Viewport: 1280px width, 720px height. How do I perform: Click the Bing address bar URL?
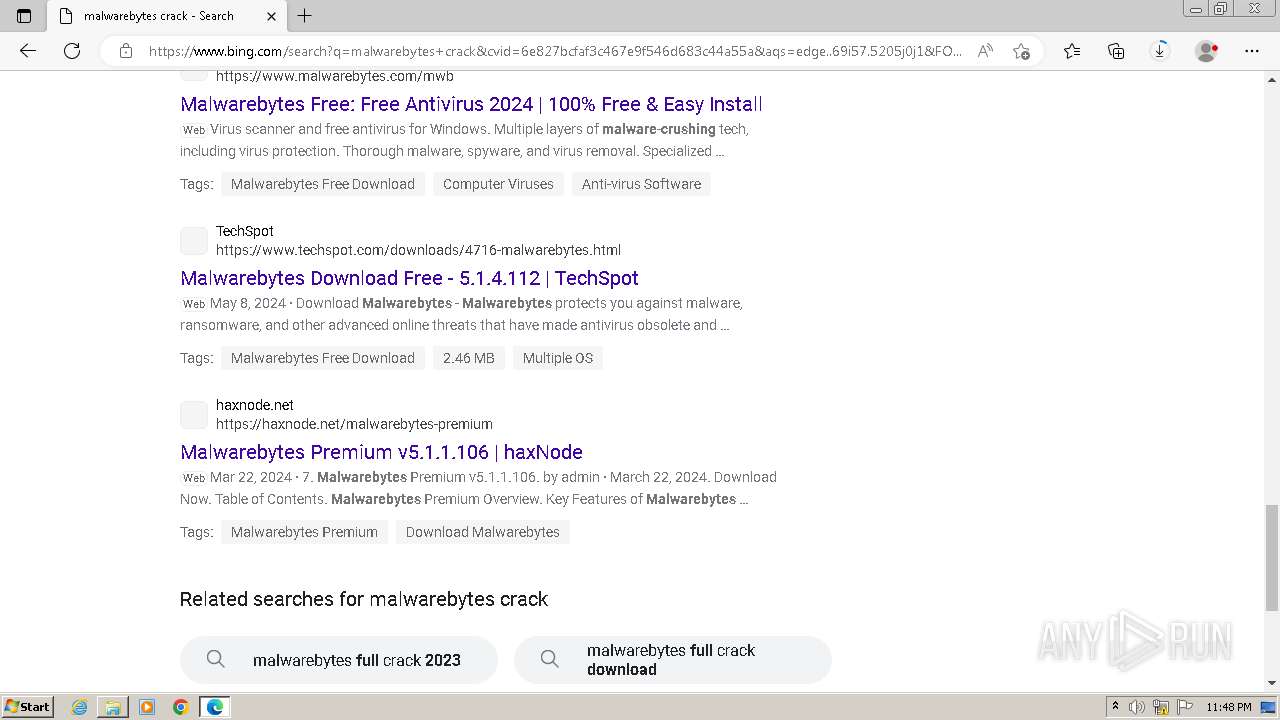tap(555, 51)
